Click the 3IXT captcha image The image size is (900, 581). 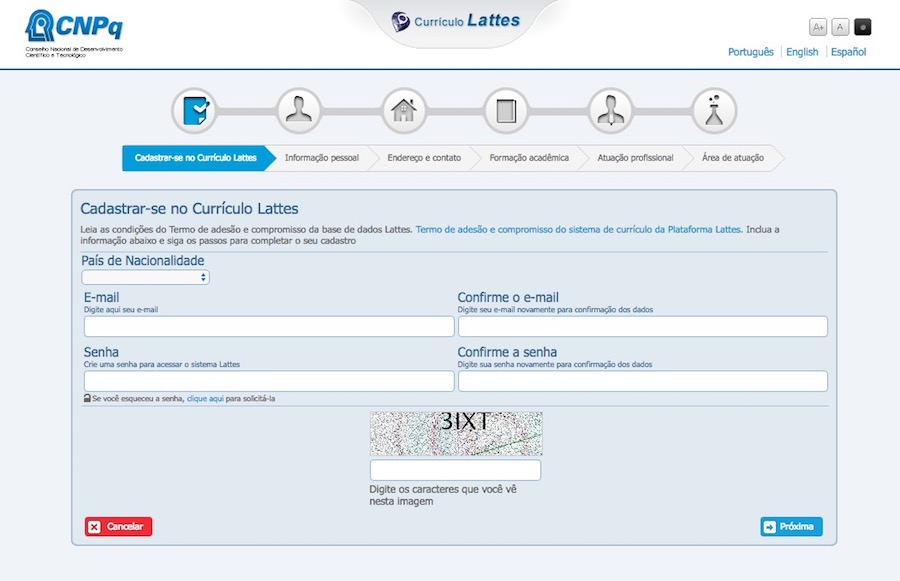[x=456, y=433]
